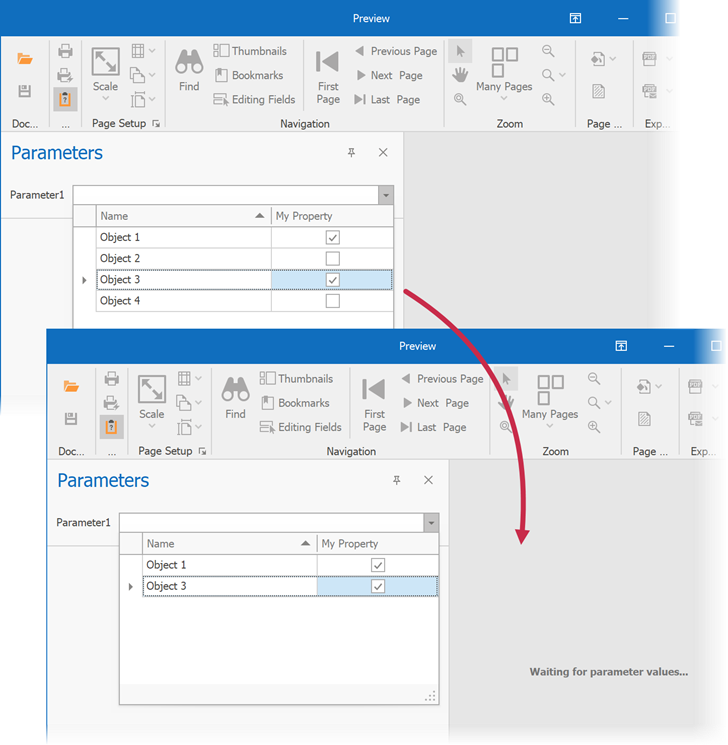The height and width of the screenshot is (745, 728).
Task: Click Scale button in bottom Preview window
Action: 152,401
